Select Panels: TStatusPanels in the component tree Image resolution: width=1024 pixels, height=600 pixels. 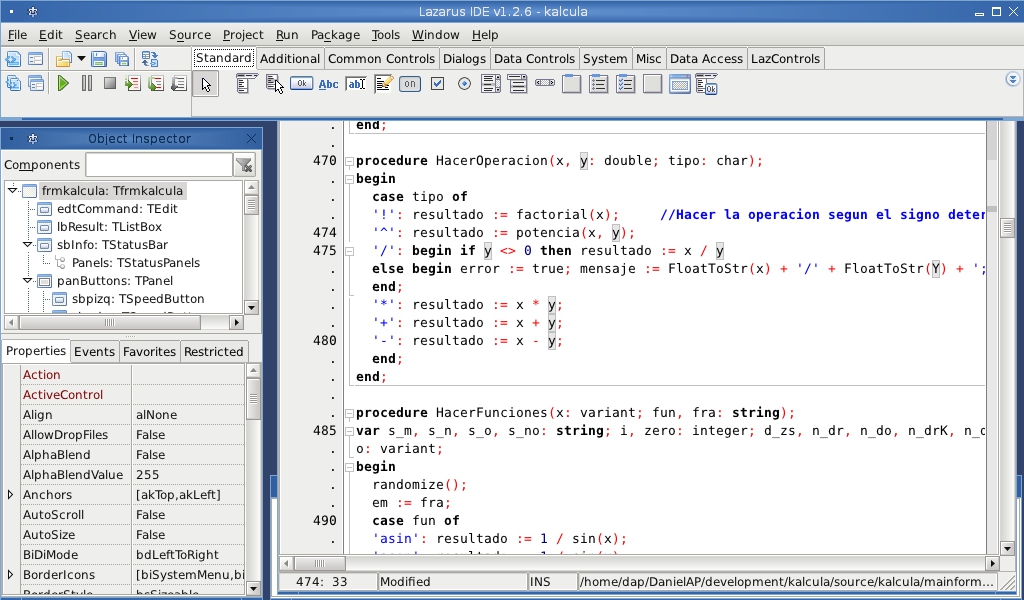(136, 262)
